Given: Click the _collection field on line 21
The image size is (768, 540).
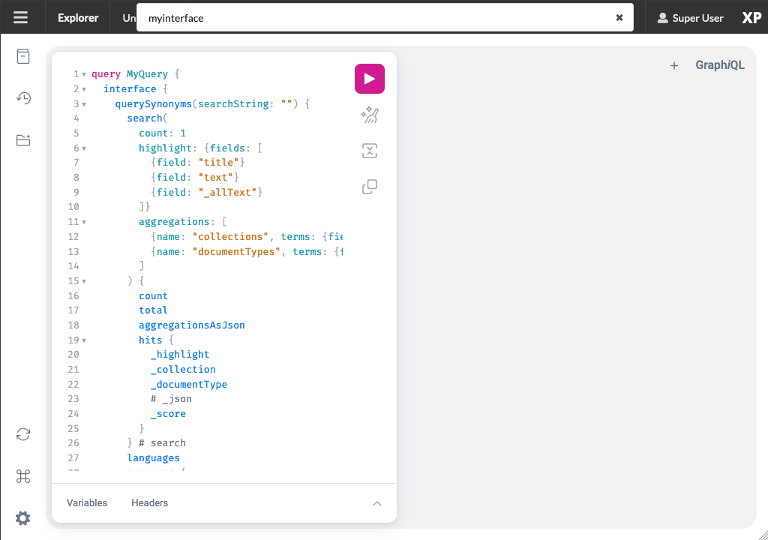Looking at the screenshot, I should (x=183, y=369).
